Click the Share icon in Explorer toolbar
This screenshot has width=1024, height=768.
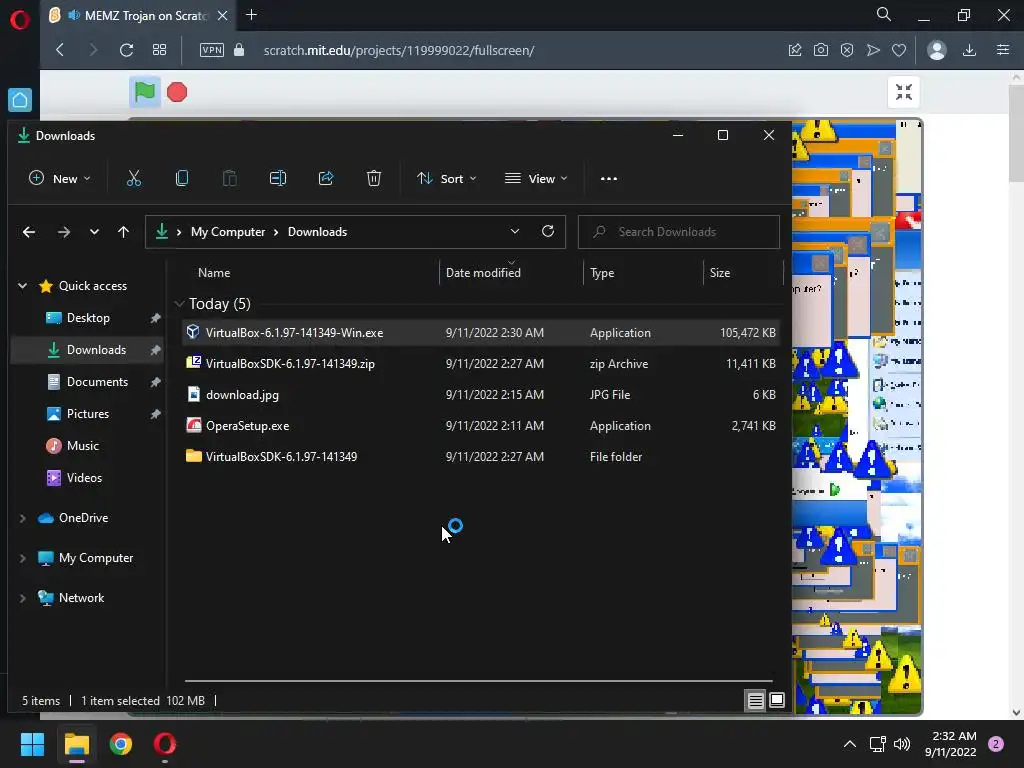tap(326, 178)
